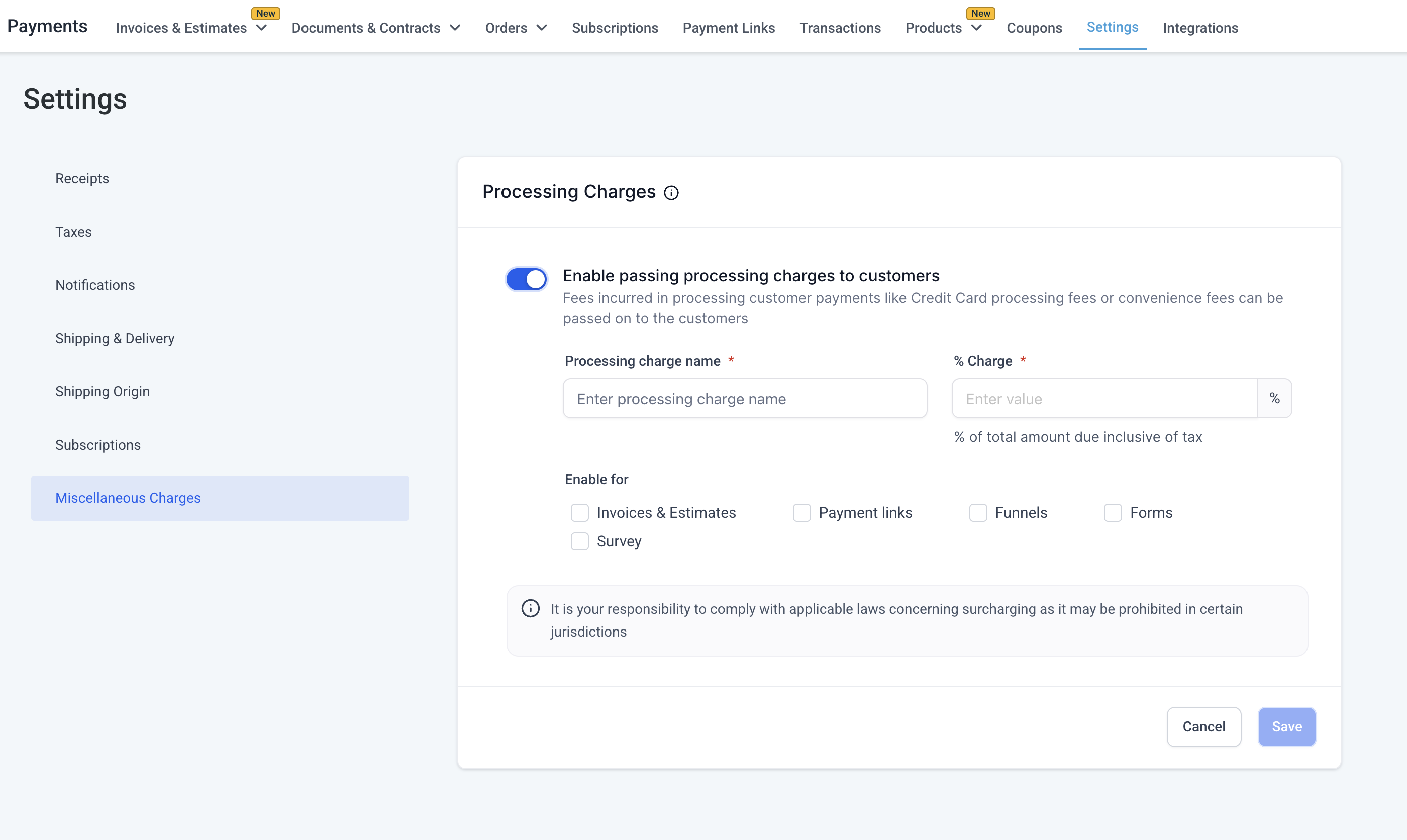
Task: Go to the Transactions tab
Action: click(x=840, y=28)
